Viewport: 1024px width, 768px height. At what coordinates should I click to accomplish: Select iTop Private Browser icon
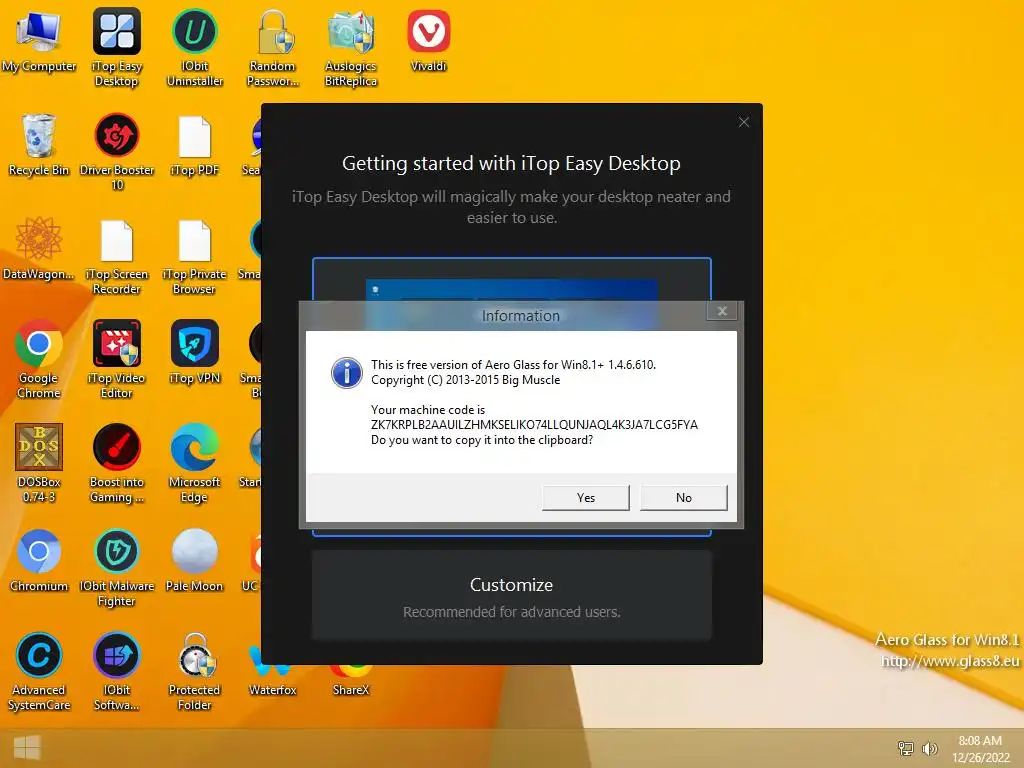[195, 257]
